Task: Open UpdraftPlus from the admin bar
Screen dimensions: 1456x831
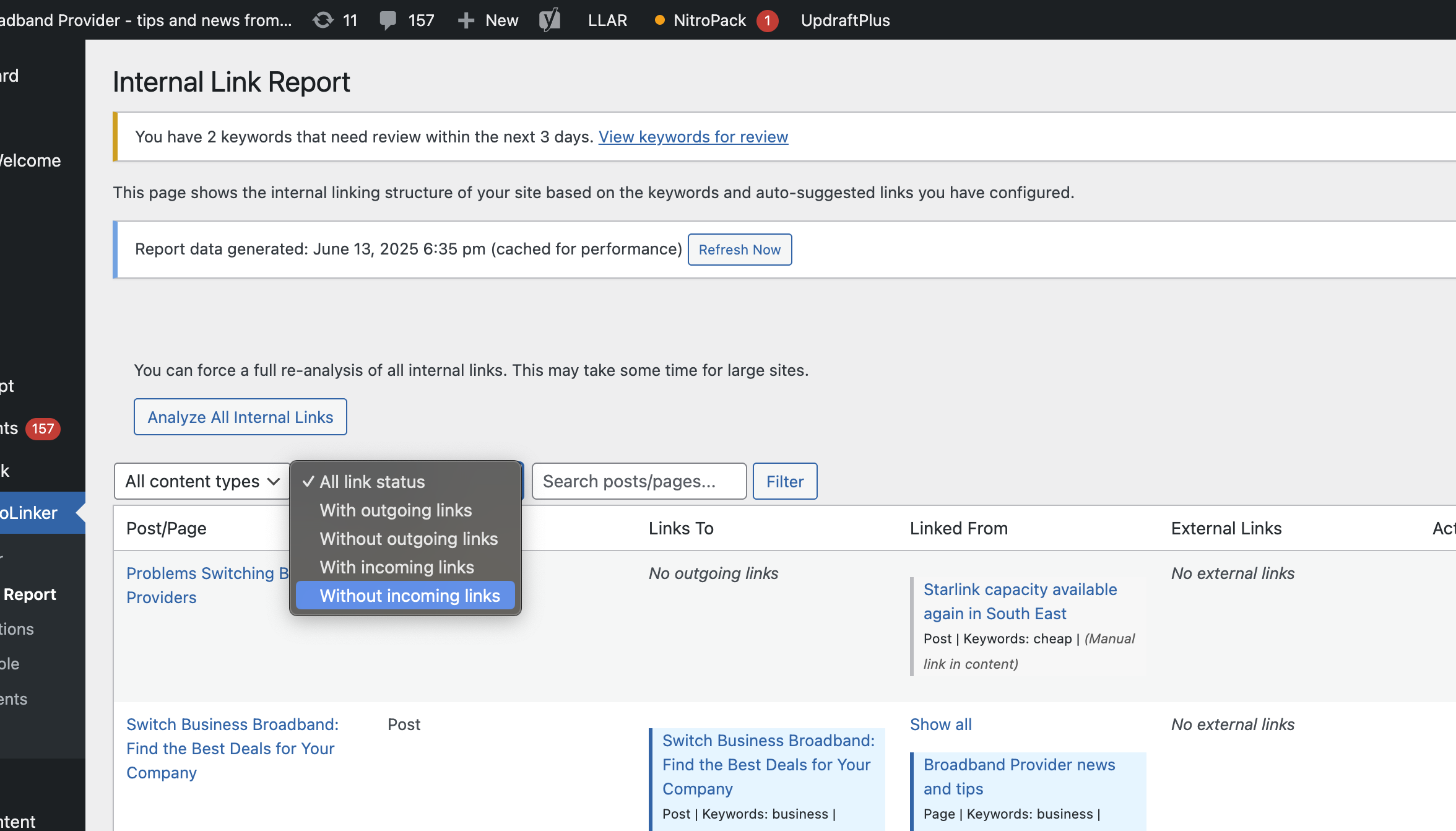Action: pos(846,20)
